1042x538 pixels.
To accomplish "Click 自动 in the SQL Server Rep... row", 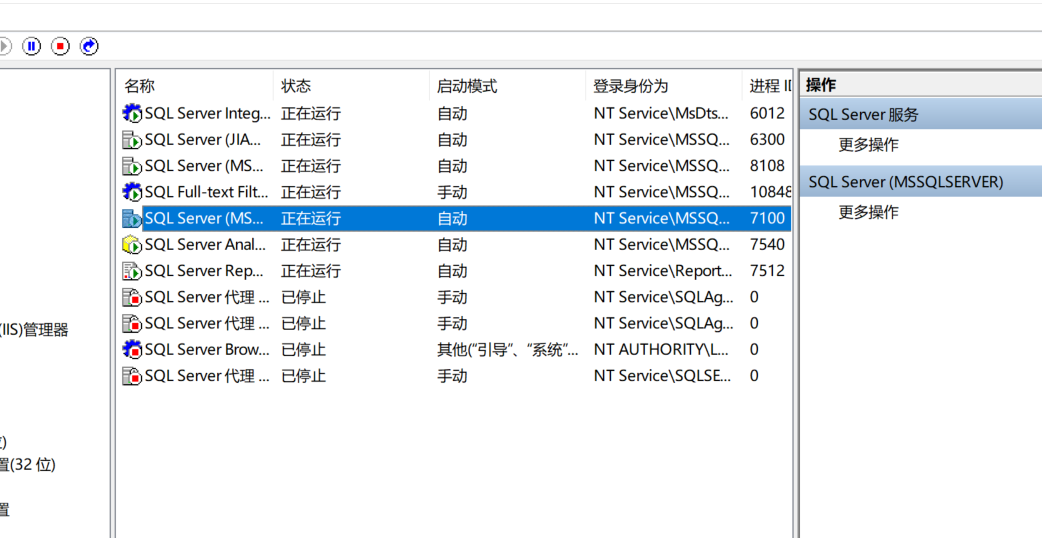I will [x=453, y=271].
